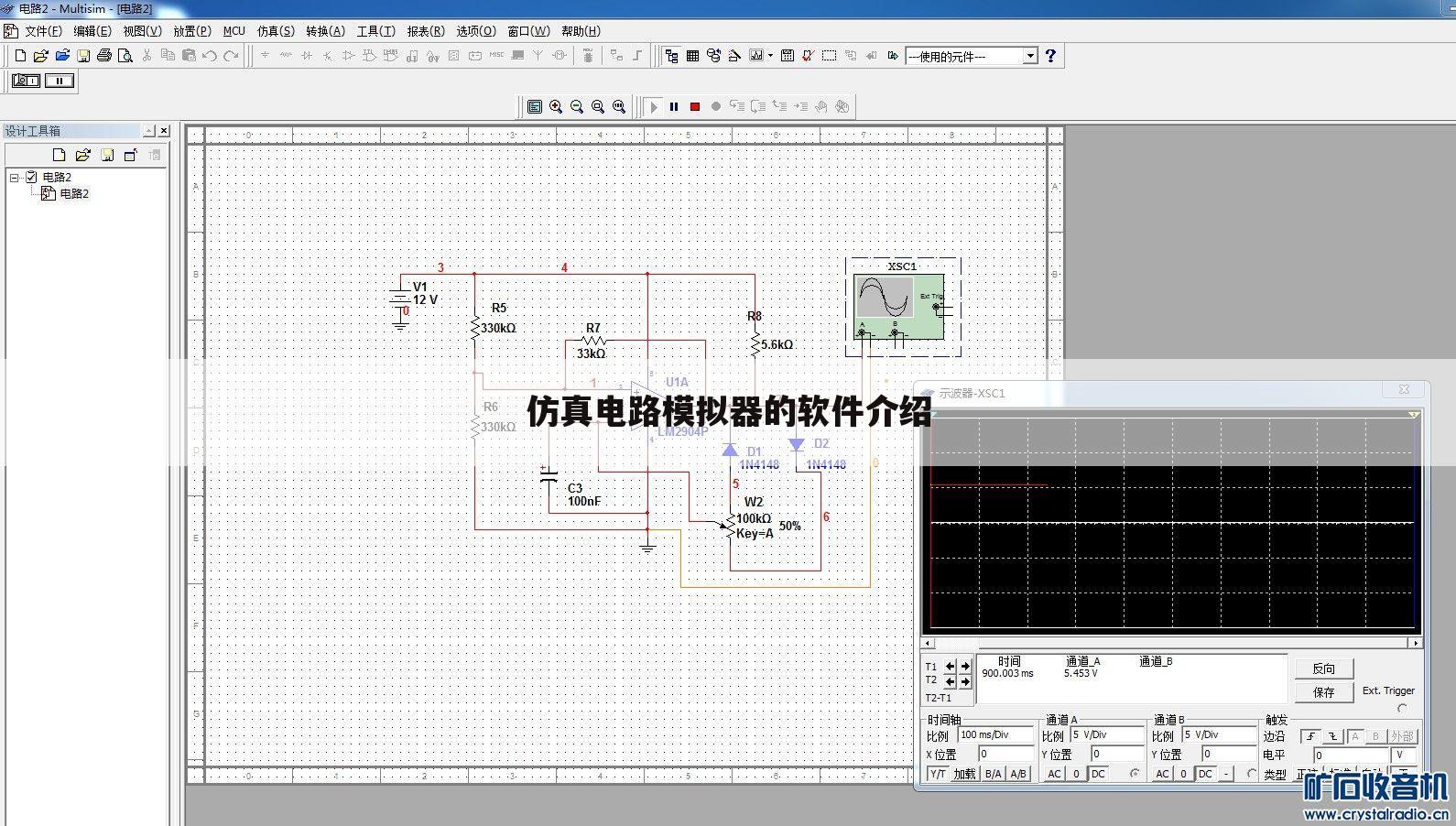Move T1 cursor left arrow
The width and height of the screenshot is (1456, 826).
tap(951, 667)
